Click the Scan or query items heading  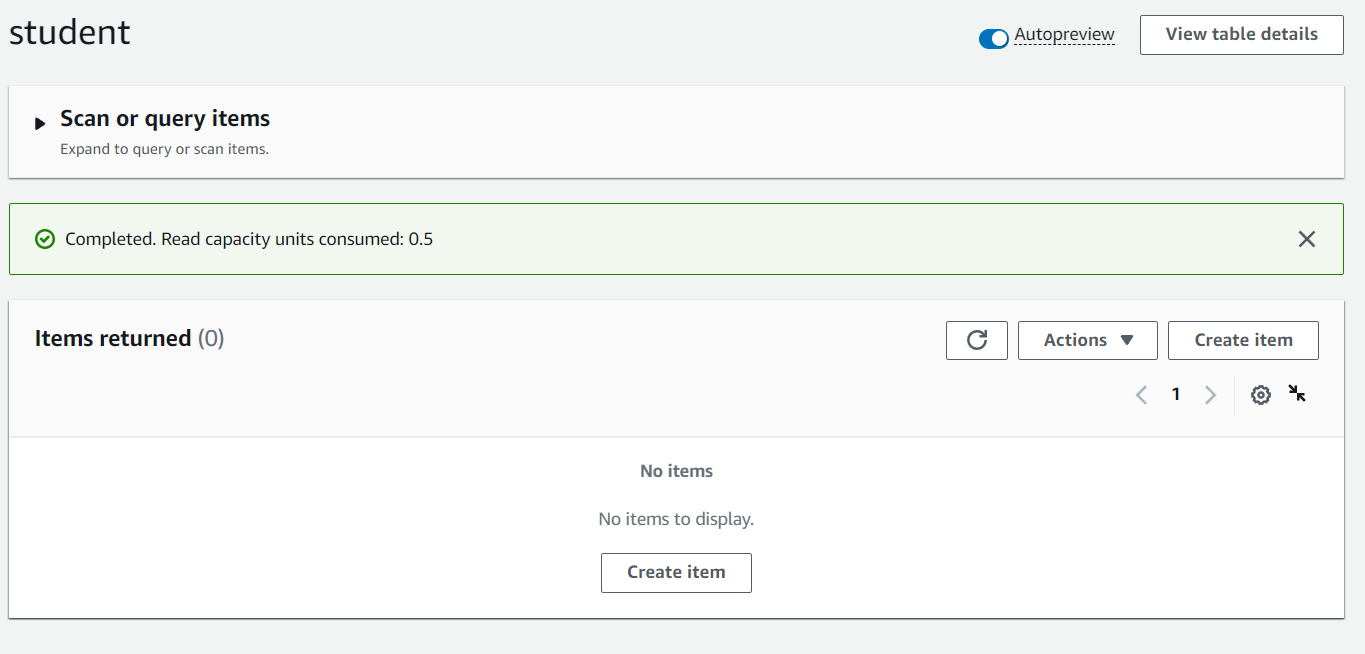point(165,118)
